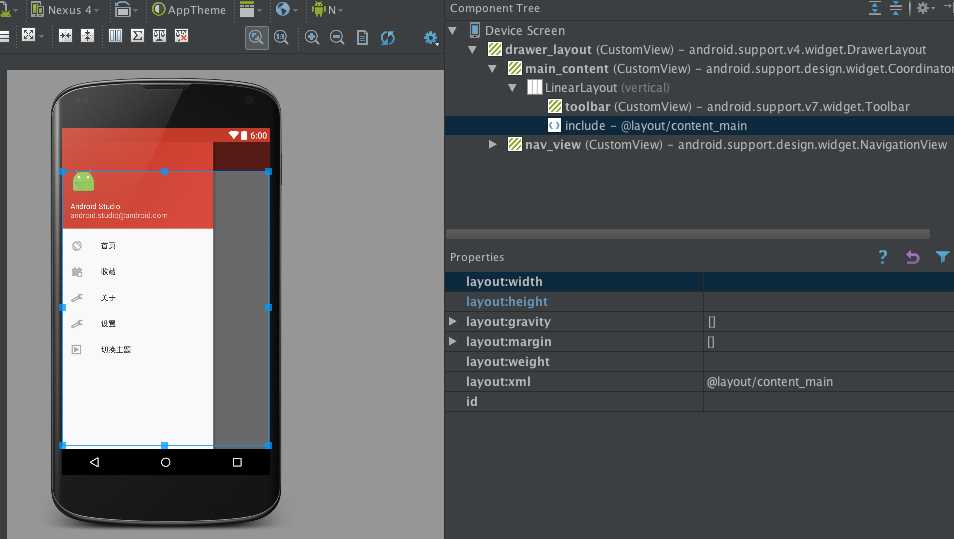Open the activity association dropdown icon

pos(249,10)
